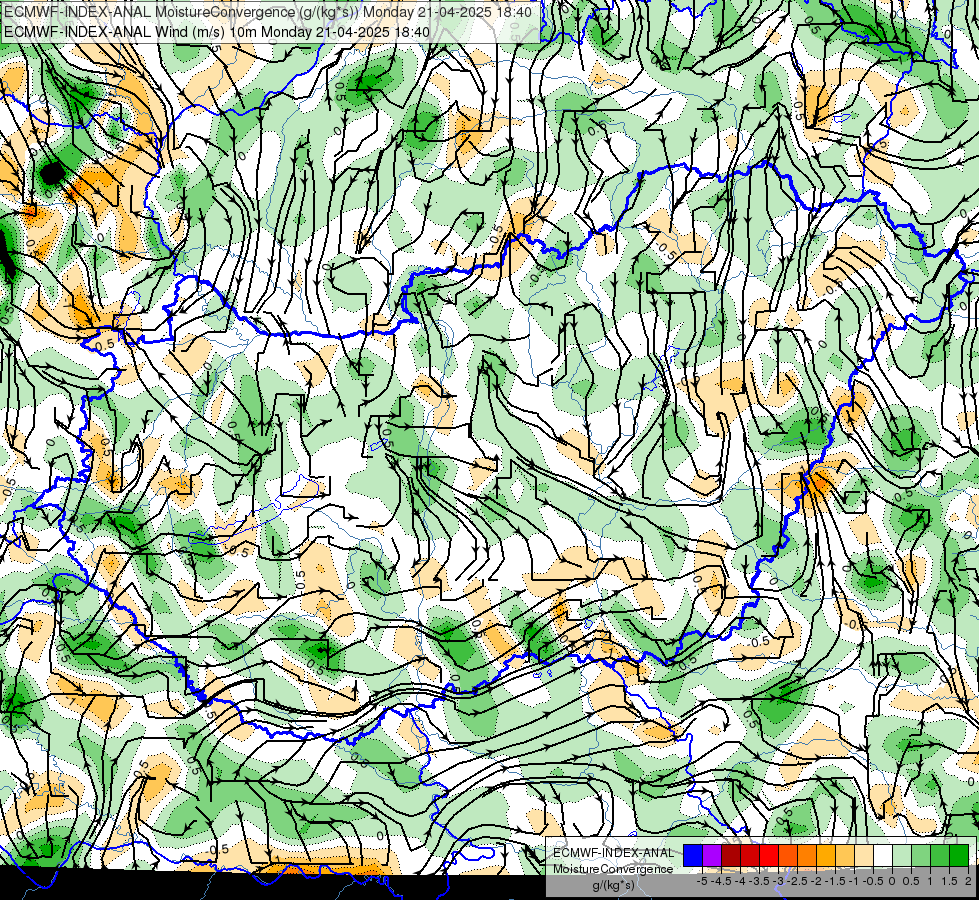Click the MoistureConvergence title line at top
The height and width of the screenshot is (900, 979).
coord(268,12)
